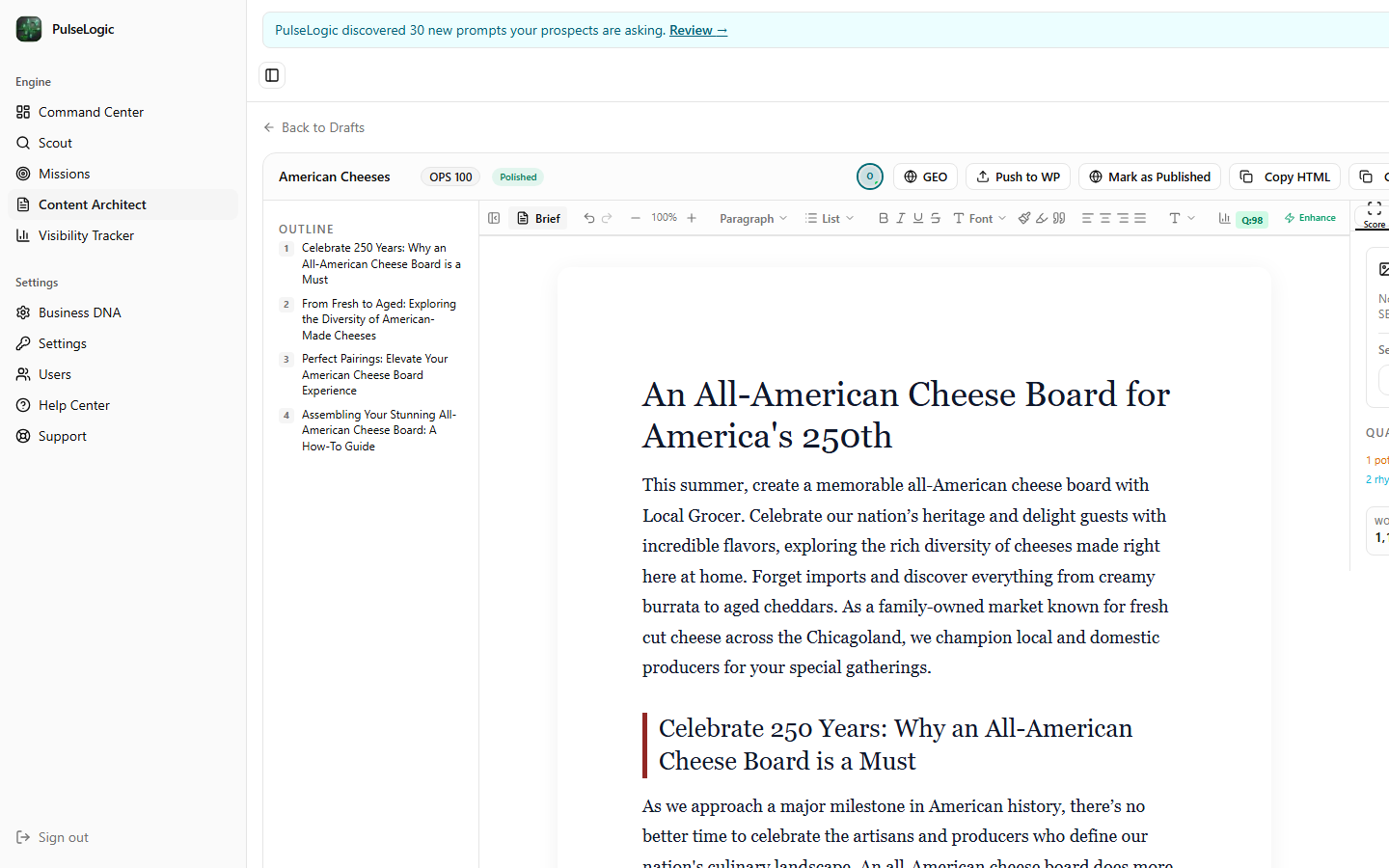Apply bold formatting

point(884,218)
